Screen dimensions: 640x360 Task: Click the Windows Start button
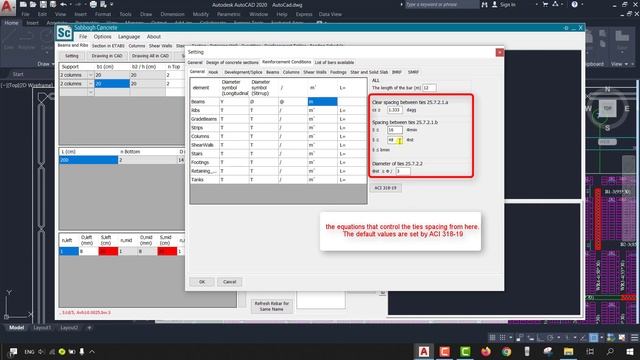(630, 351)
